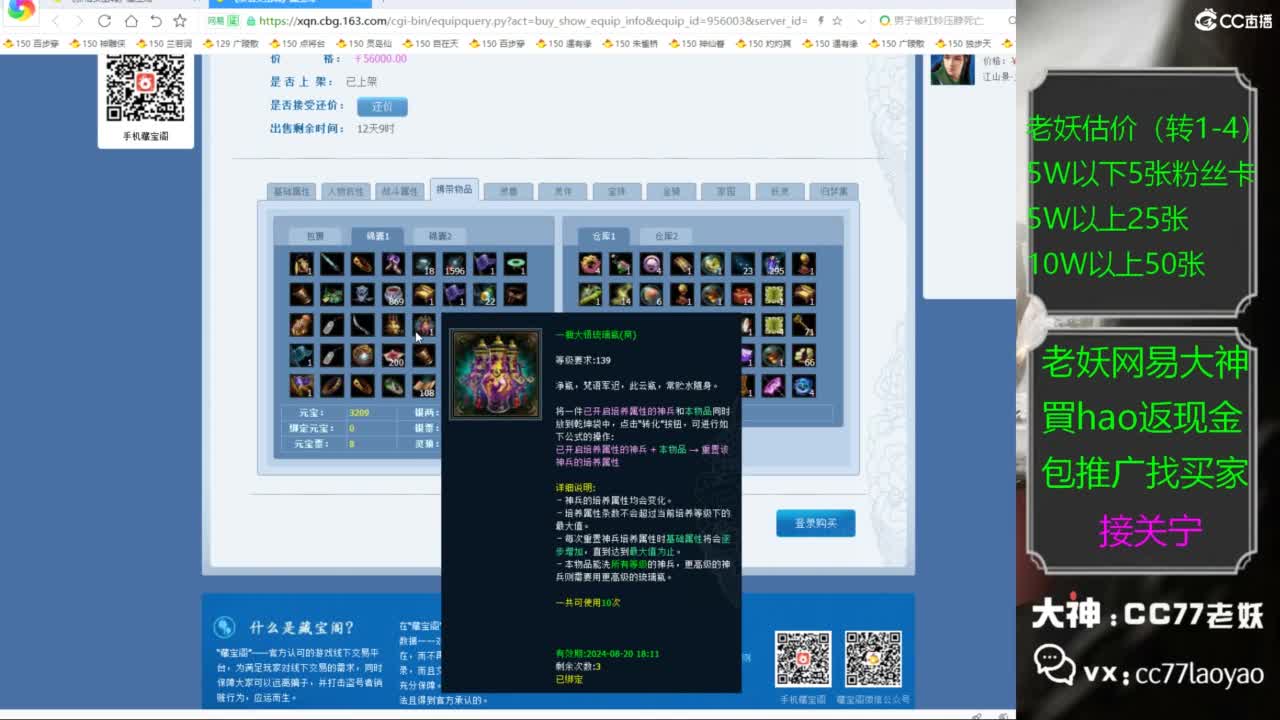Select the 锦囊1 inventory tab
Image resolution: width=1280 pixels, height=720 pixels.
tap(377, 236)
